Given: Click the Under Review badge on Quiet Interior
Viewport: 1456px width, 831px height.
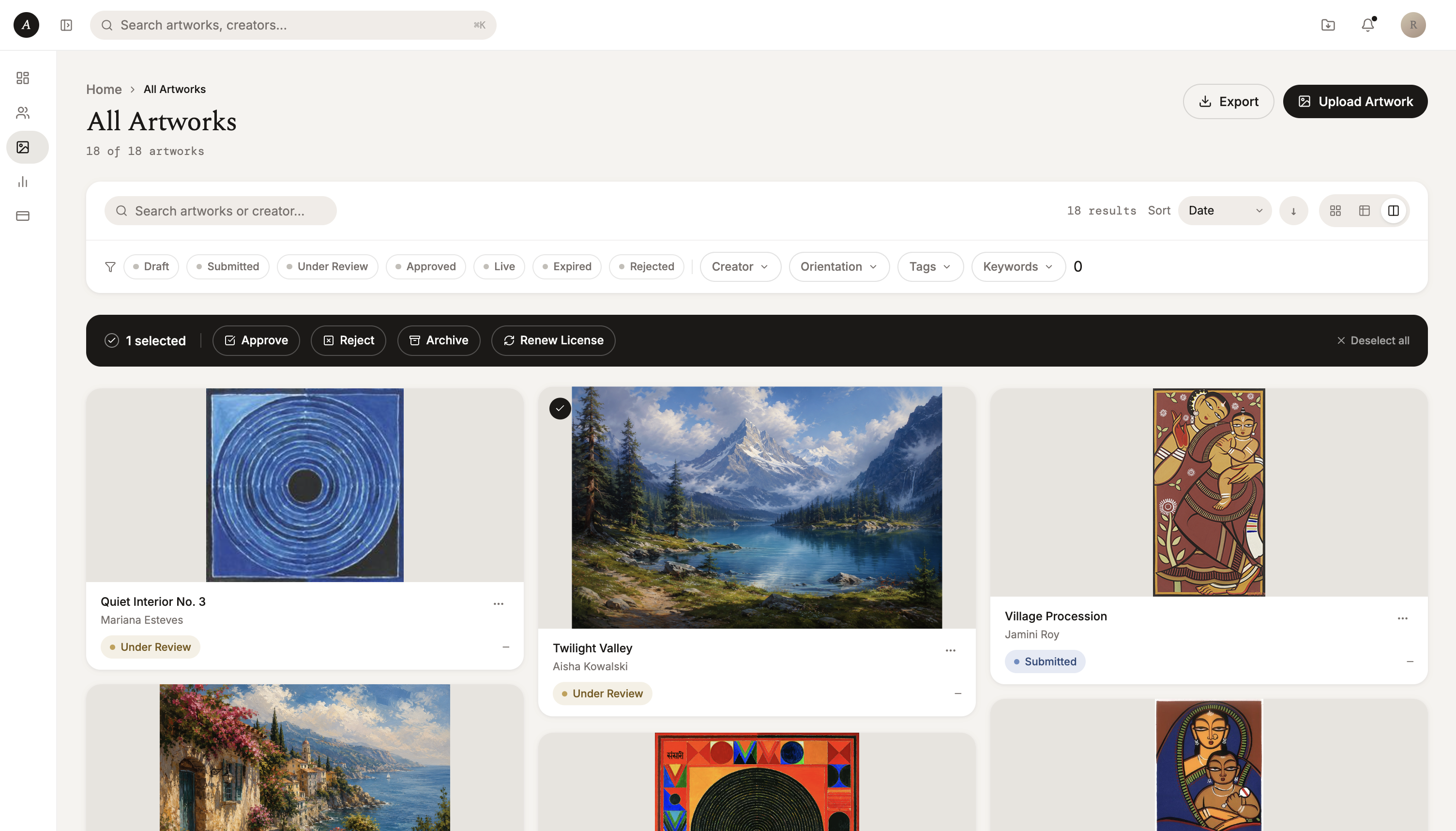Looking at the screenshot, I should [x=150, y=646].
